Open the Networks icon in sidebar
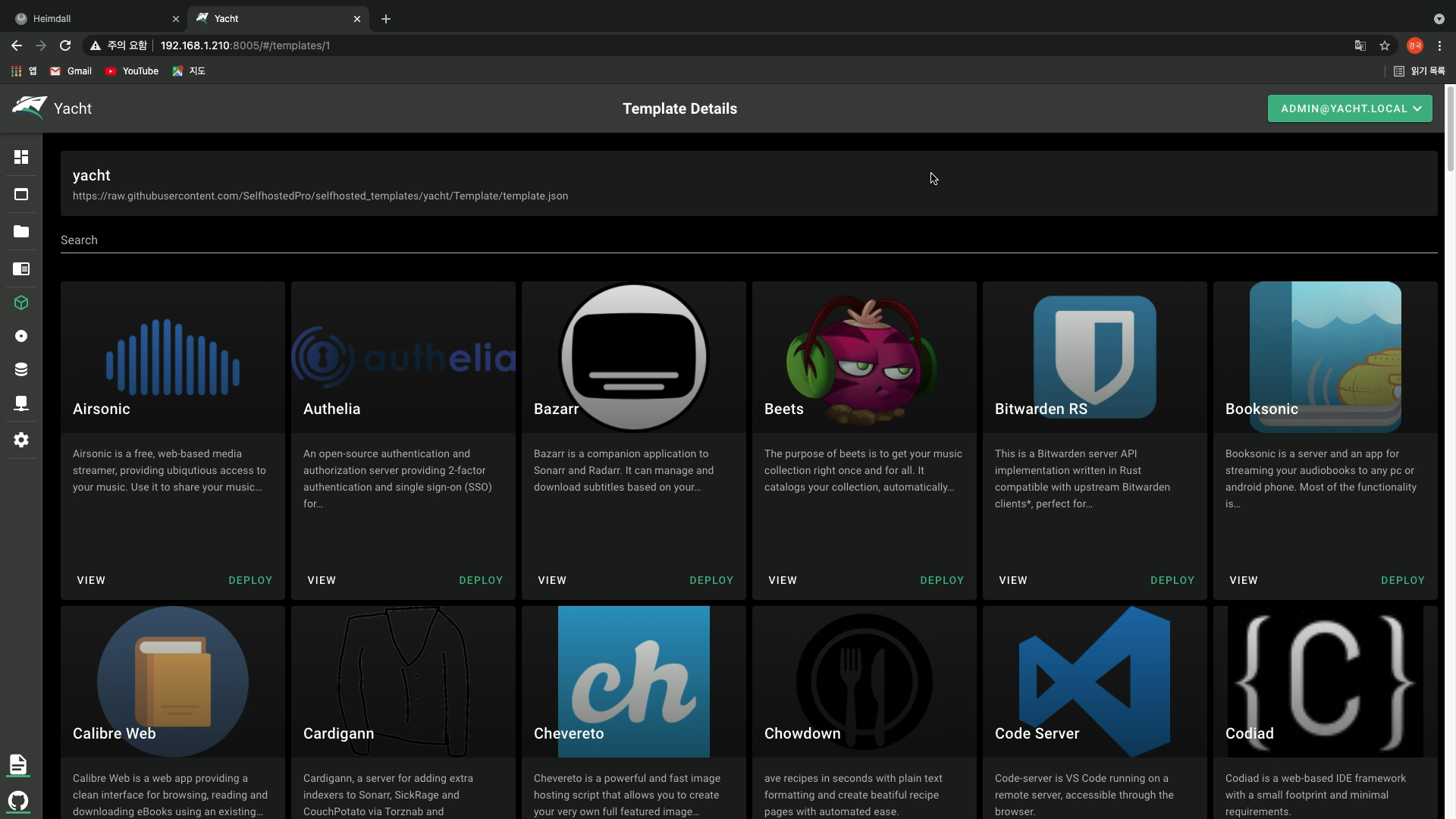Screen dimensions: 1456x819 point(21,403)
